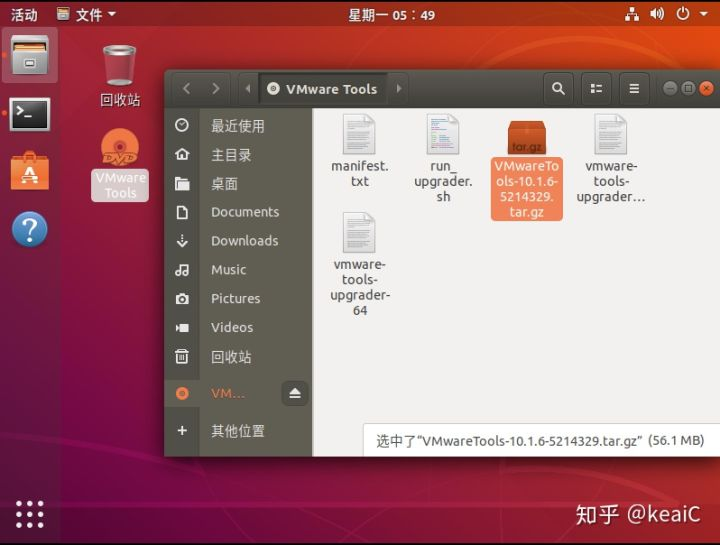Go back in file manager
This screenshot has height=545, width=720.
coord(186,88)
